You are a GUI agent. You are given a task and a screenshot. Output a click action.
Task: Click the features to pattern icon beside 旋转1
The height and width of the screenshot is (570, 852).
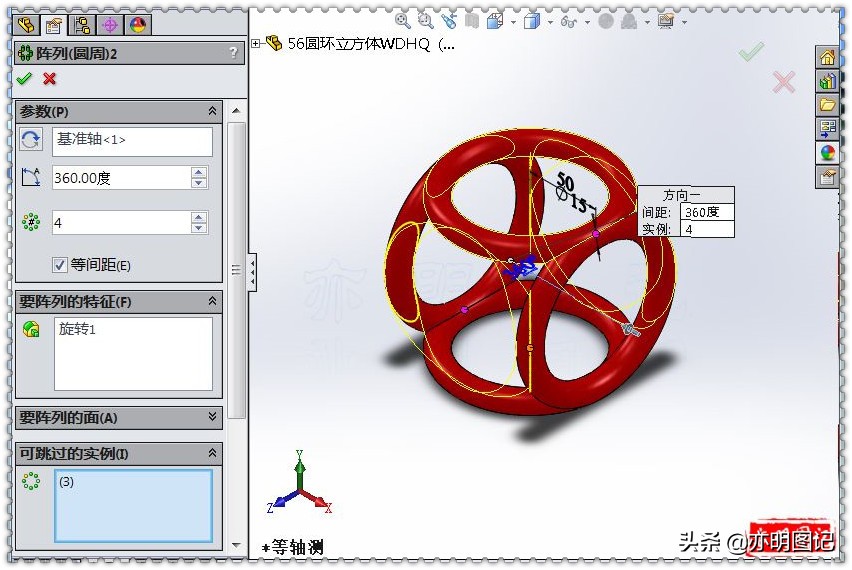31,329
